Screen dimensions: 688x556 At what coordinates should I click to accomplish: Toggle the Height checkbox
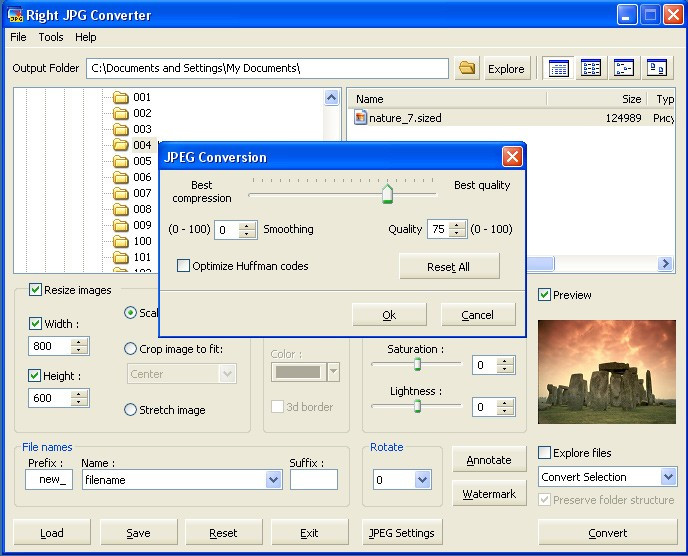34,376
